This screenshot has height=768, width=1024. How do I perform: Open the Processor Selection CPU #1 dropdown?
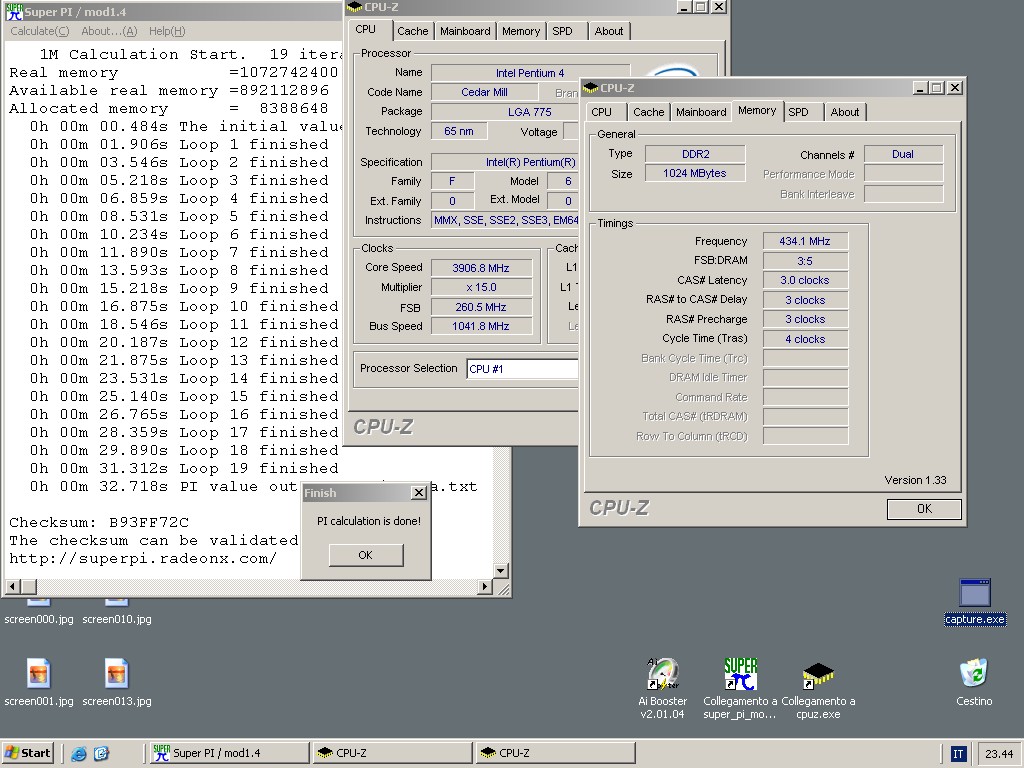522,369
